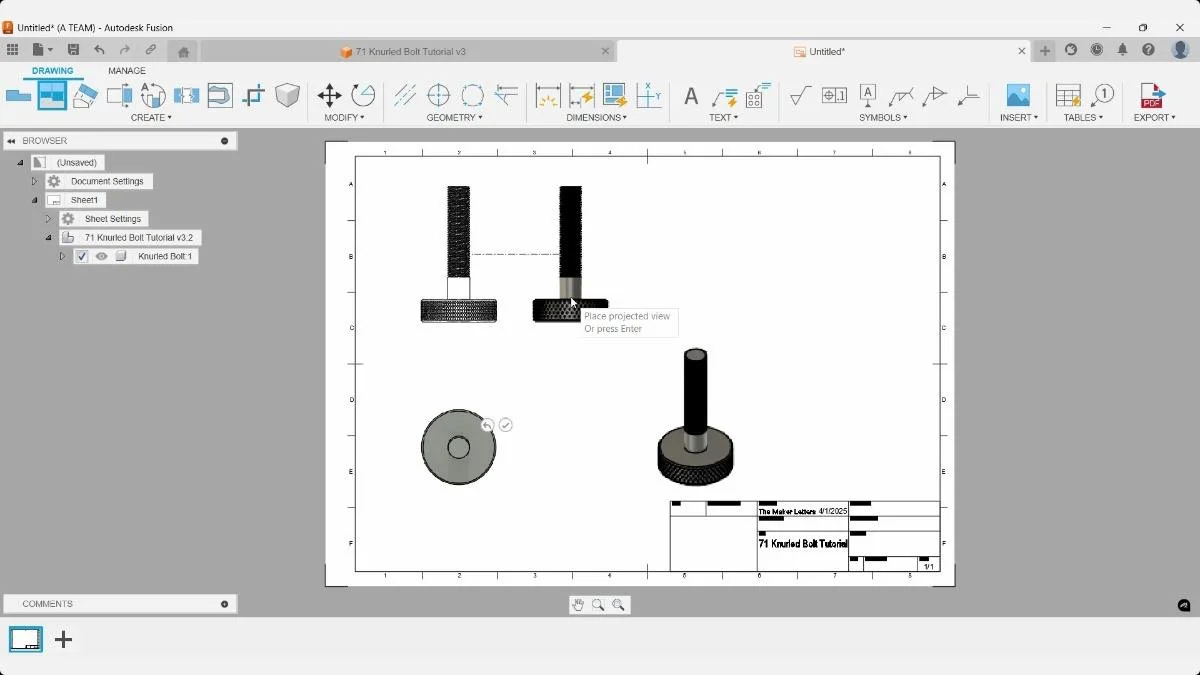The image size is (1200, 675).
Task: Open the MODIFY dropdown
Action: (344, 118)
